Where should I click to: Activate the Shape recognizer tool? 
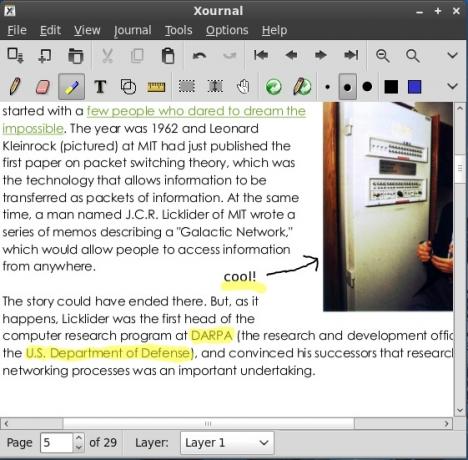coord(128,87)
